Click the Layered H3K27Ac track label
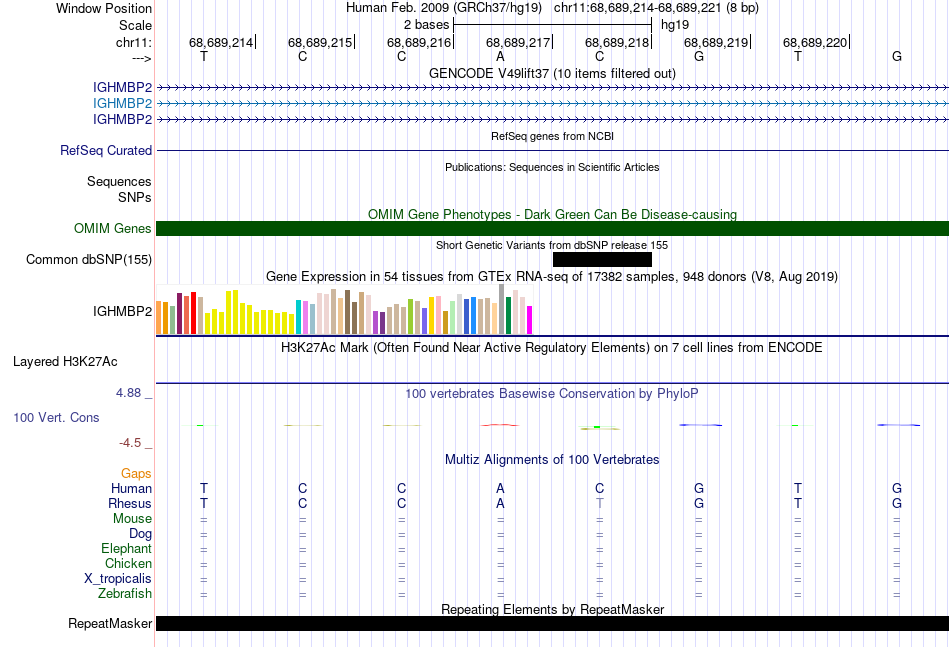Image resolution: width=950 pixels, height=647 pixels. [65, 362]
